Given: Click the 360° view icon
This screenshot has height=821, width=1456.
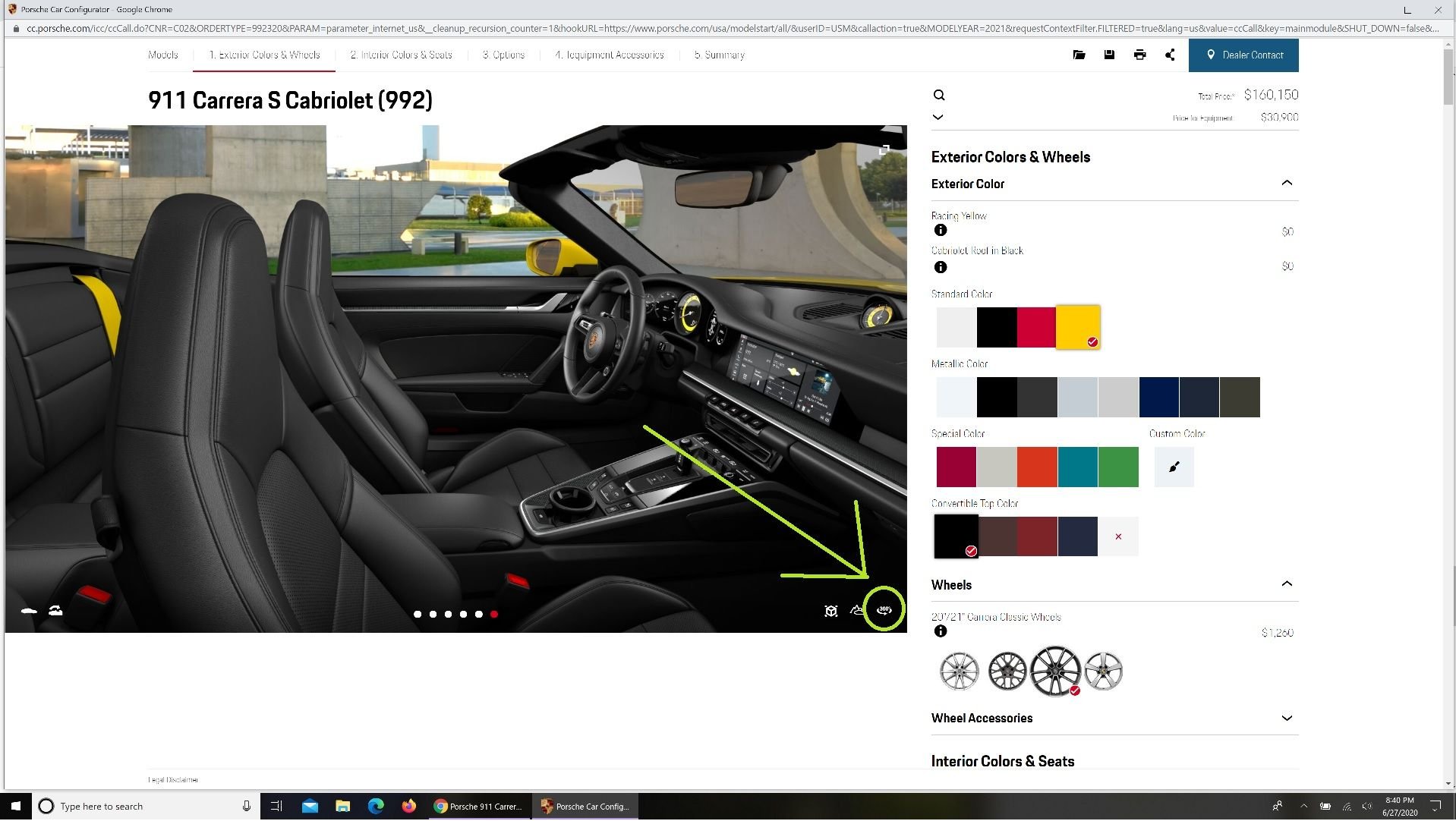Looking at the screenshot, I should coord(884,610).
